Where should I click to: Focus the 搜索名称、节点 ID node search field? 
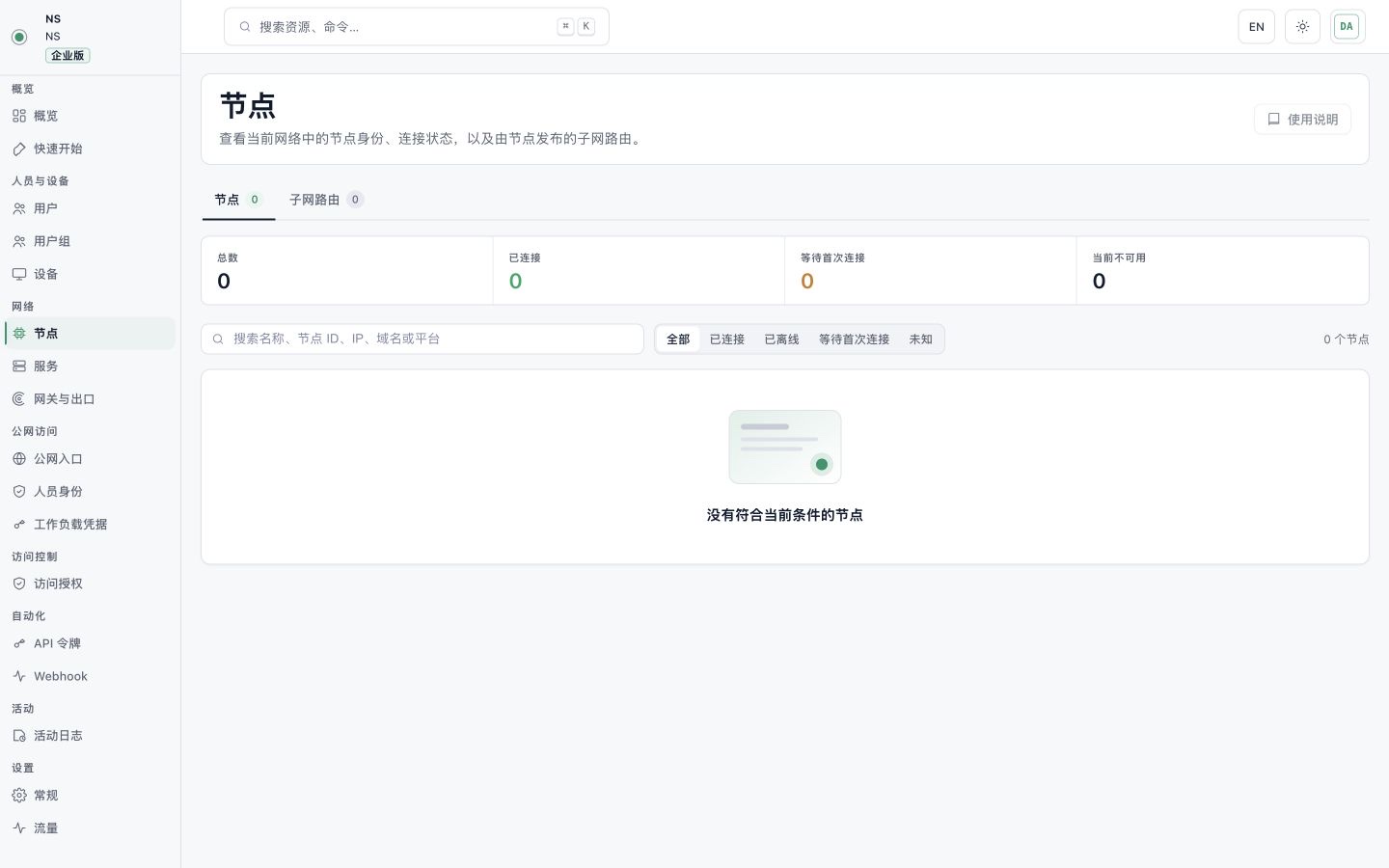422,339
